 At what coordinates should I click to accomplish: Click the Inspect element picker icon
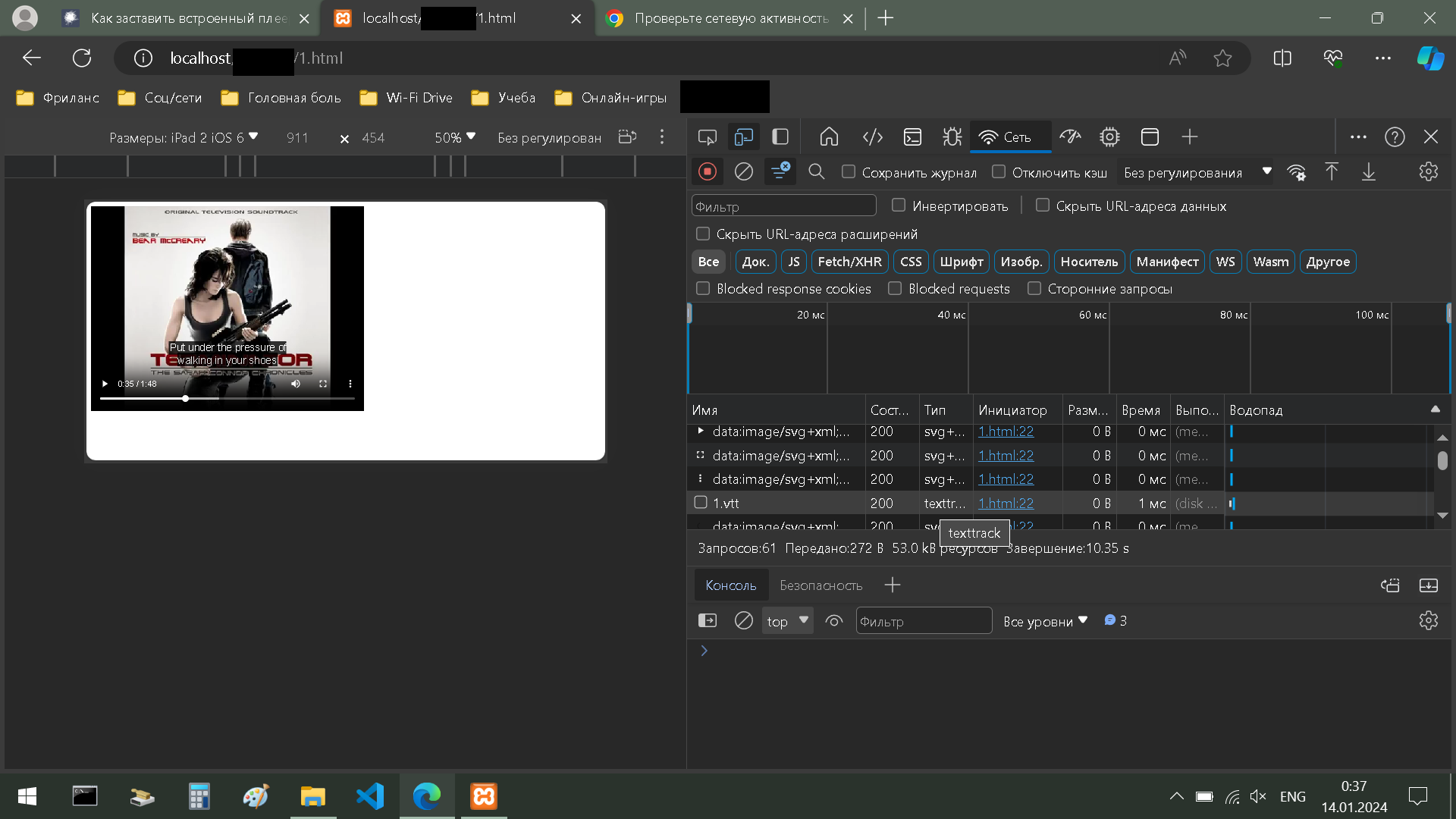click(x=707, y=137)
